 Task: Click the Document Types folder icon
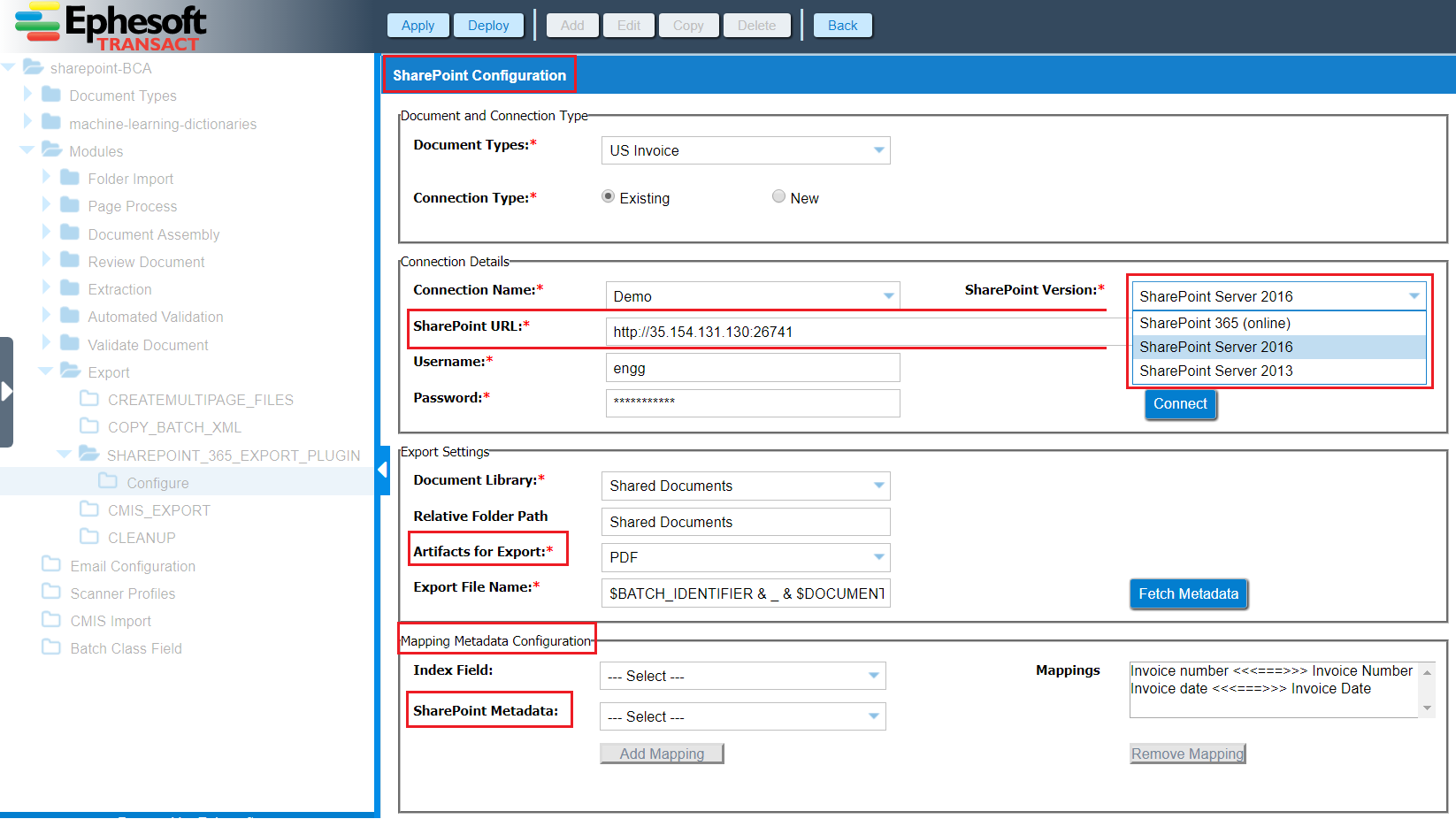tap(51, 95)
